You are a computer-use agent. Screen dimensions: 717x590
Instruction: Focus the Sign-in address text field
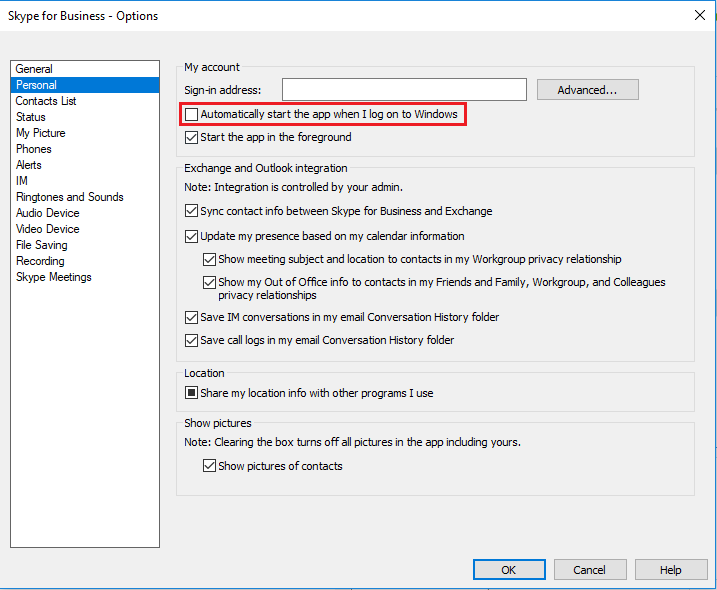404,90
